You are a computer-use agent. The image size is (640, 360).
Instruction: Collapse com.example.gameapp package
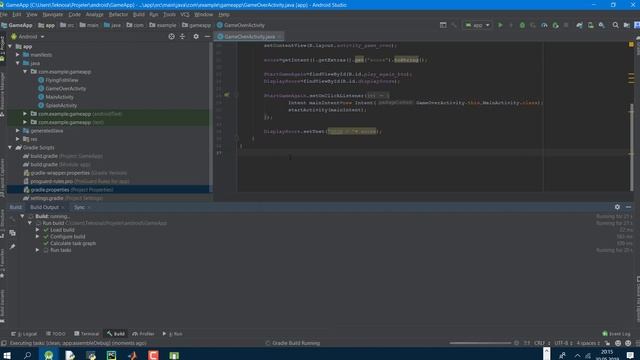click(25, 72)
